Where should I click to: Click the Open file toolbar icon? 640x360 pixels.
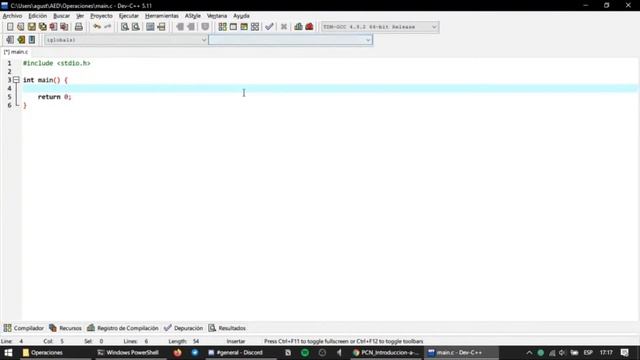pyautogui.click(x=20, y=27)
